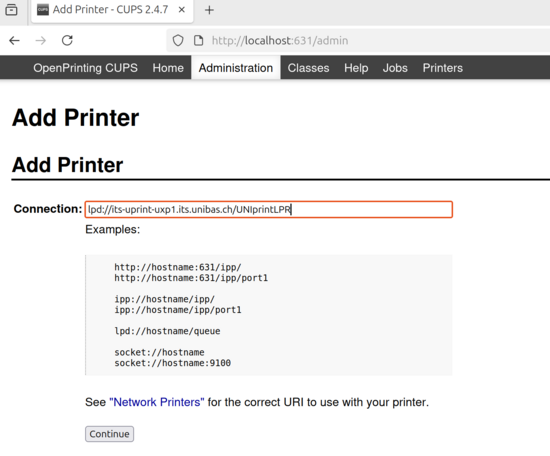Go to the Home menu item

(x=168, y=68)
